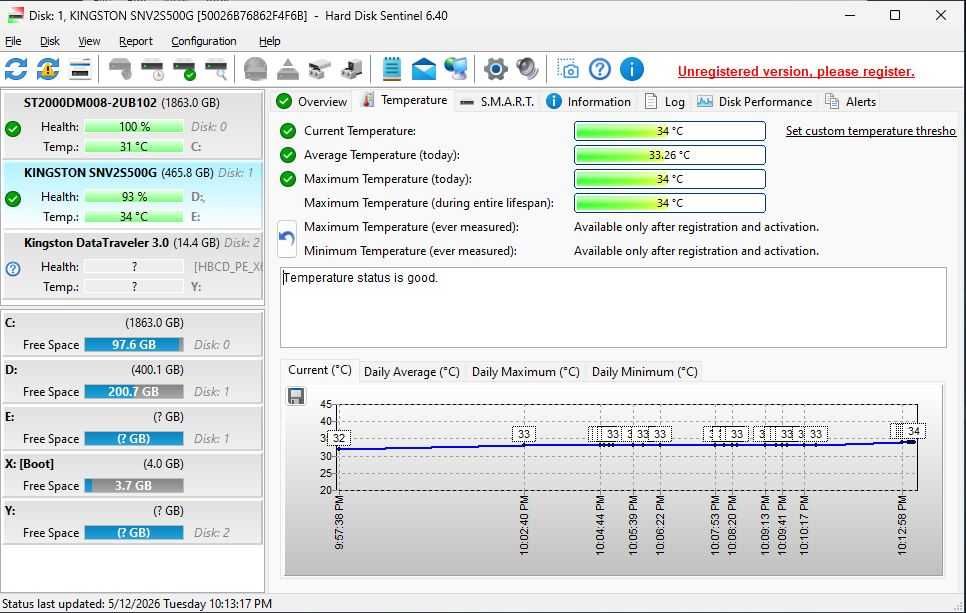Click the status bar 'Status last updated' text
Image resolution: width=966 pixels, height=613 pixels.
click(137, 604)
